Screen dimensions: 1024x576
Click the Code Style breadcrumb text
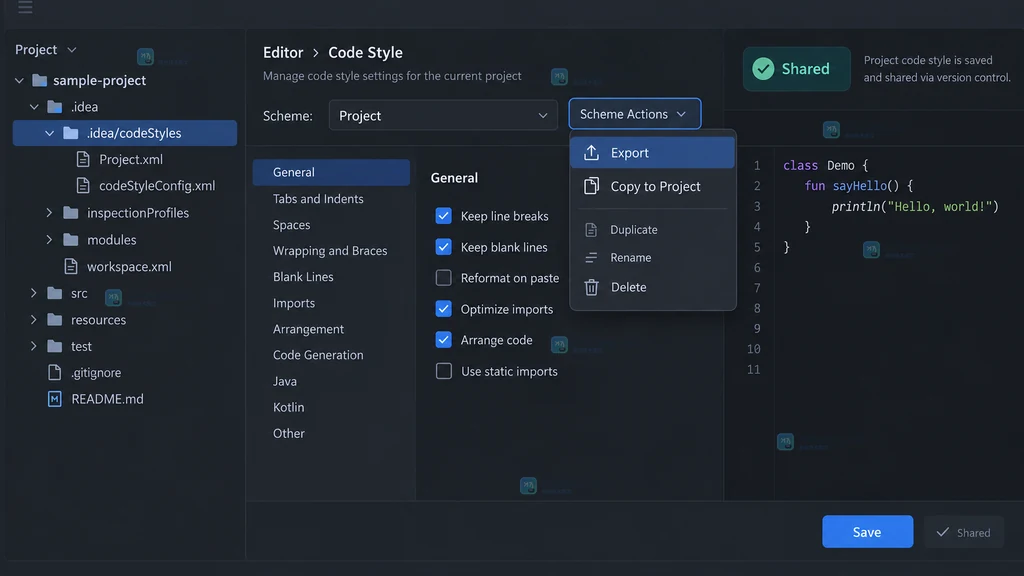[x=365, y=52]
